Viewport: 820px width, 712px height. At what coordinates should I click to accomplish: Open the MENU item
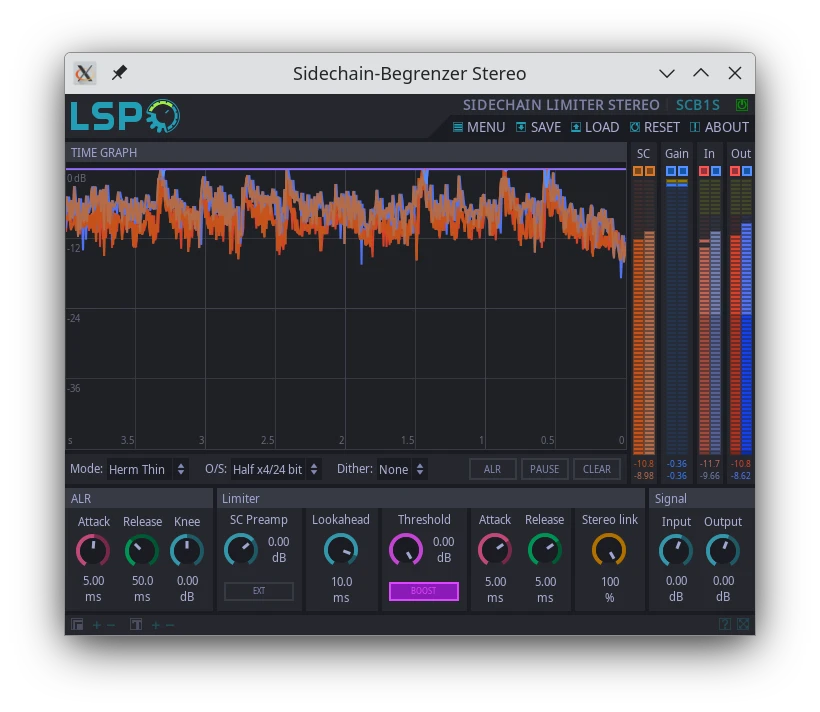(x=478, y=127)
